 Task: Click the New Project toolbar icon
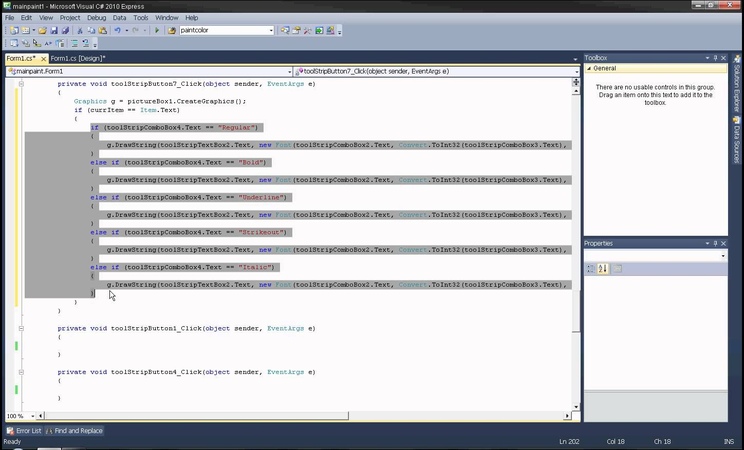click(x=14, y=30)
